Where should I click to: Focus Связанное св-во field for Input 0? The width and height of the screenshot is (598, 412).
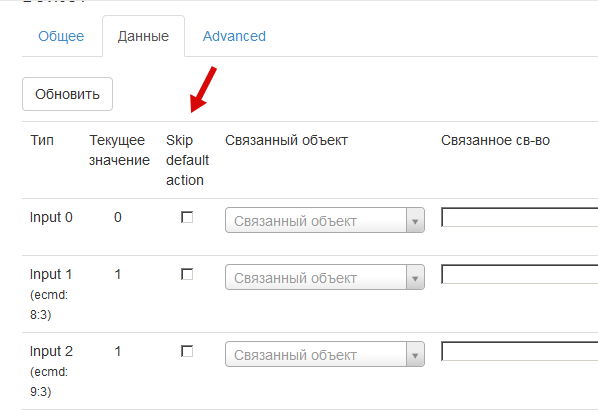coord(519,217)
